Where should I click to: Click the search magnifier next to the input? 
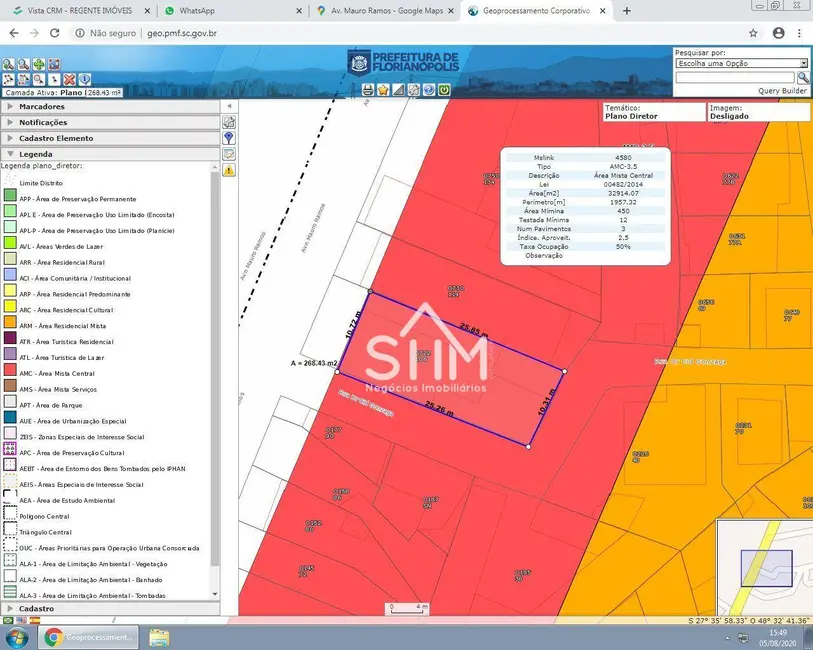coord(803,77)
